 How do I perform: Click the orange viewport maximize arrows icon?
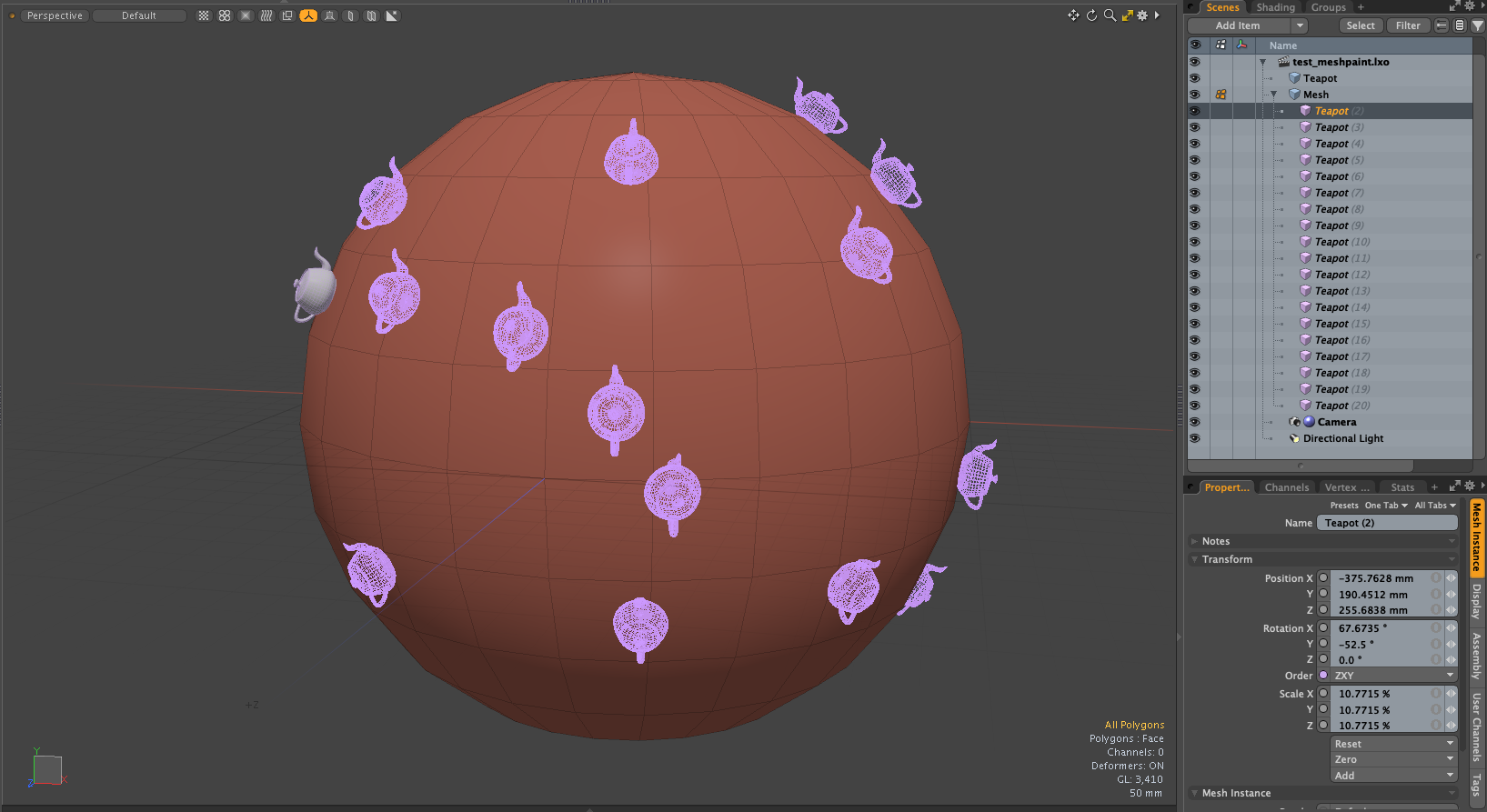point(1127,15)
